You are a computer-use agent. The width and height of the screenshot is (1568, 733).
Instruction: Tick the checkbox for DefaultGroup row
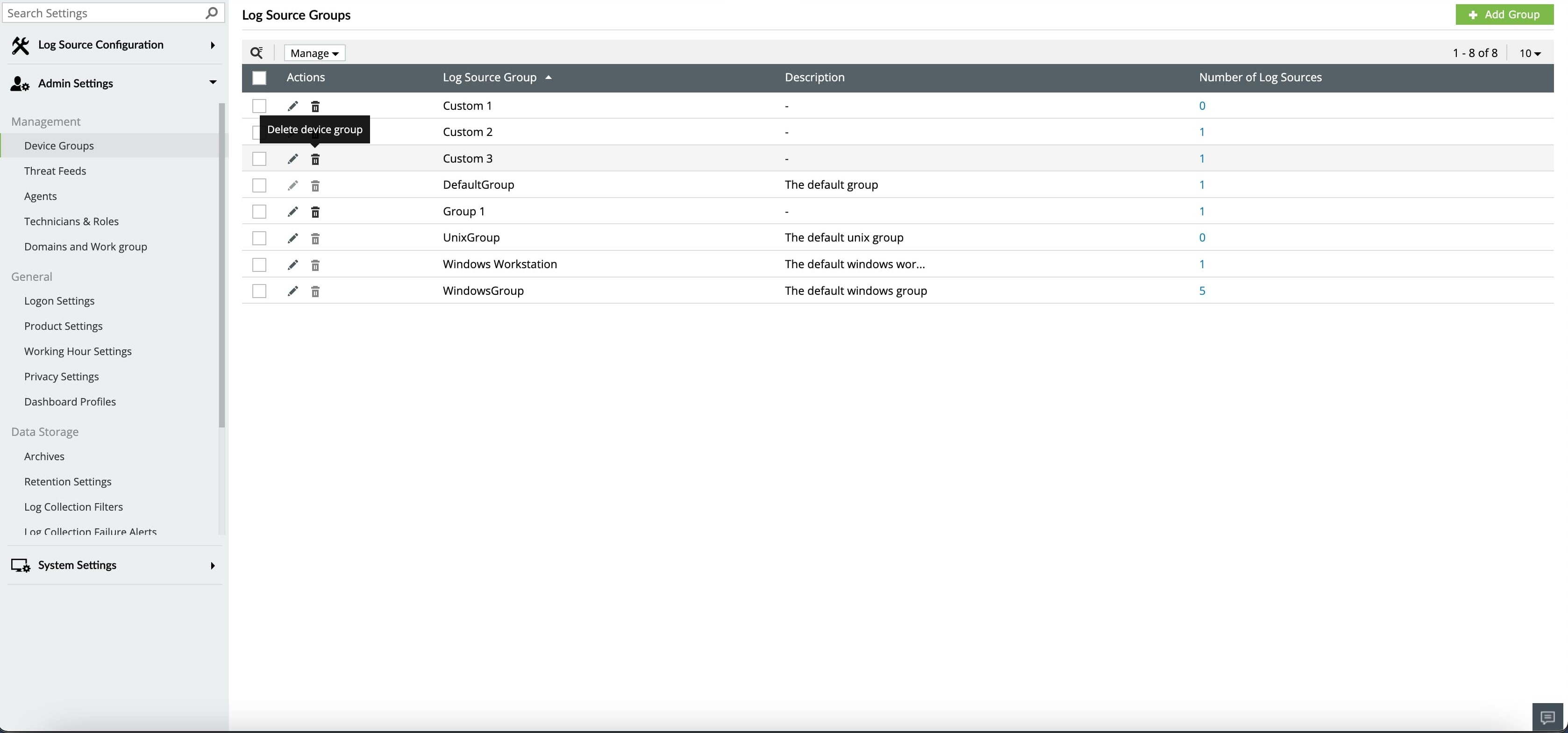click(x=259, y=185)
